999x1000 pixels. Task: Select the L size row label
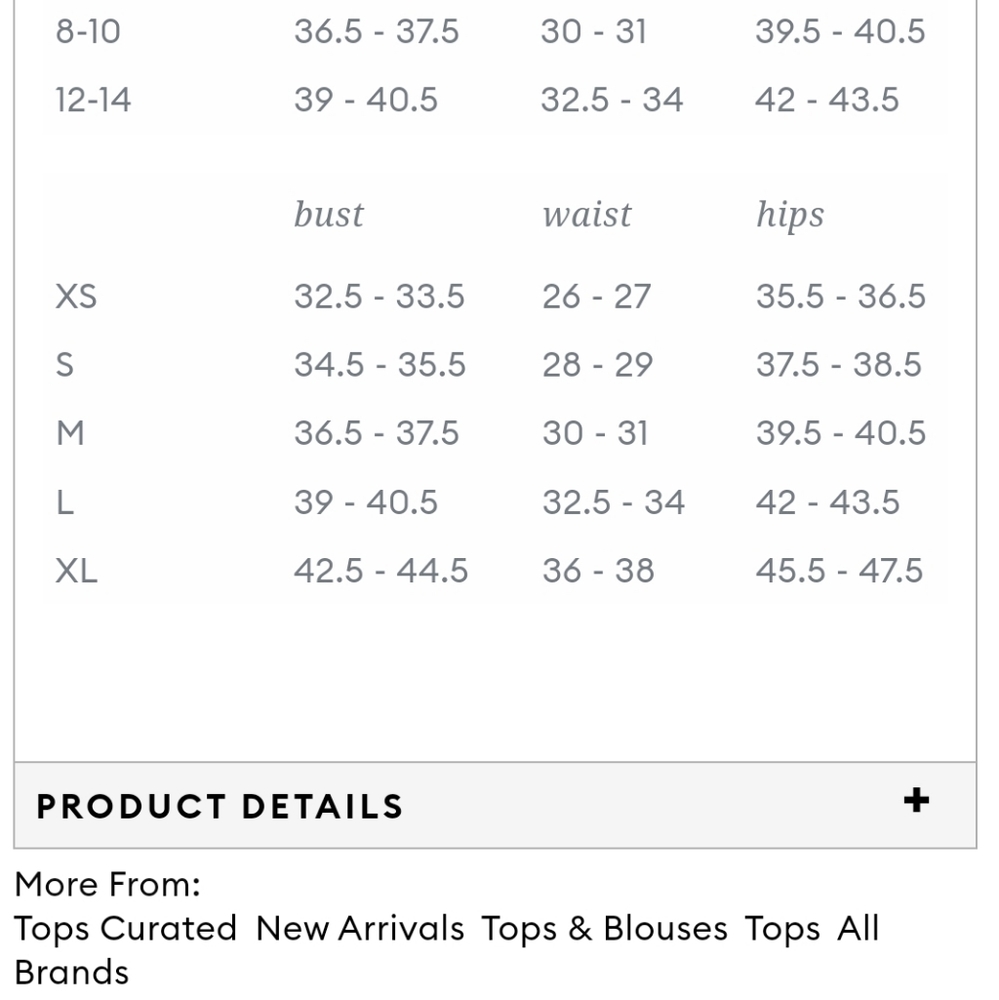(x=65, y=502)
